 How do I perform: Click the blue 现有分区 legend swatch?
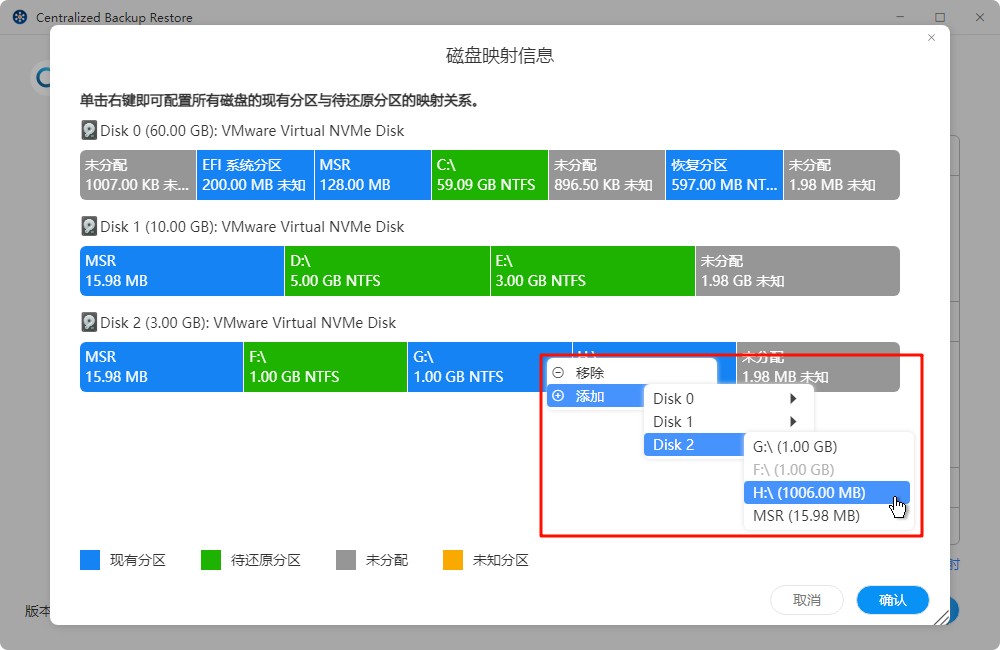[88, 560]
